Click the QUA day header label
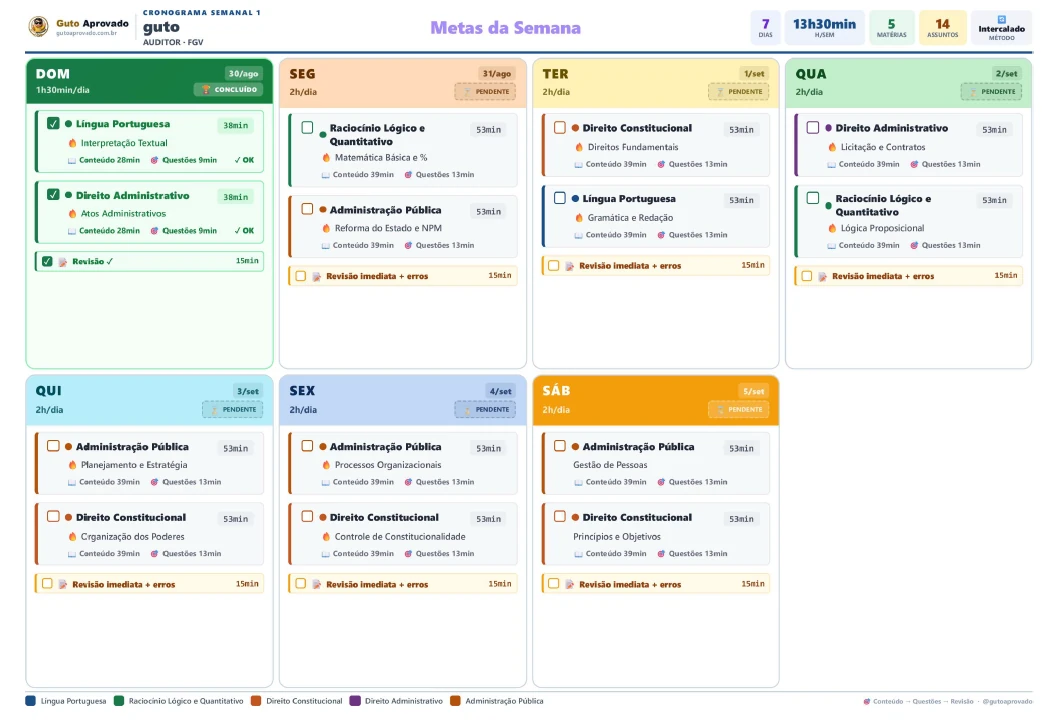 point(811,74)
